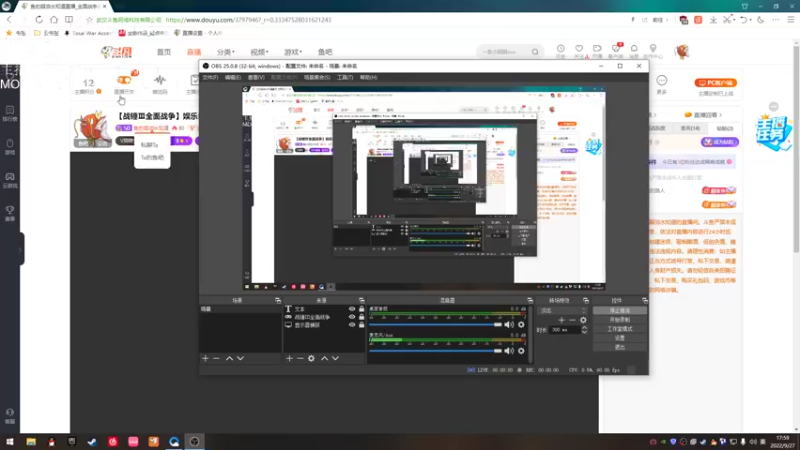
Task: Add a new source with the Sources plus icon
Action: click(x=289, y=359)
